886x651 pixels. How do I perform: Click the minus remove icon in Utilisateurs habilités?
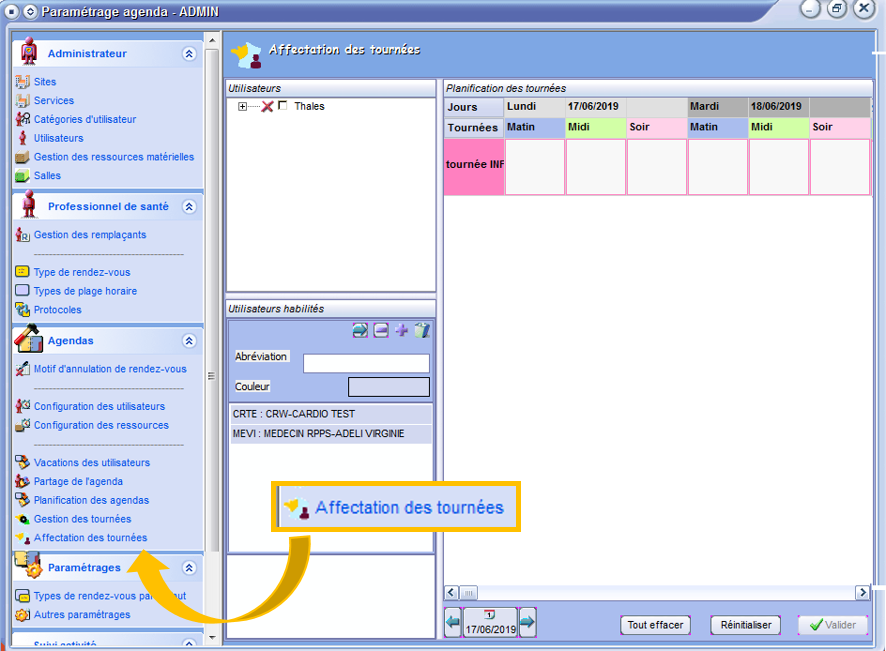tap(381, 331)
